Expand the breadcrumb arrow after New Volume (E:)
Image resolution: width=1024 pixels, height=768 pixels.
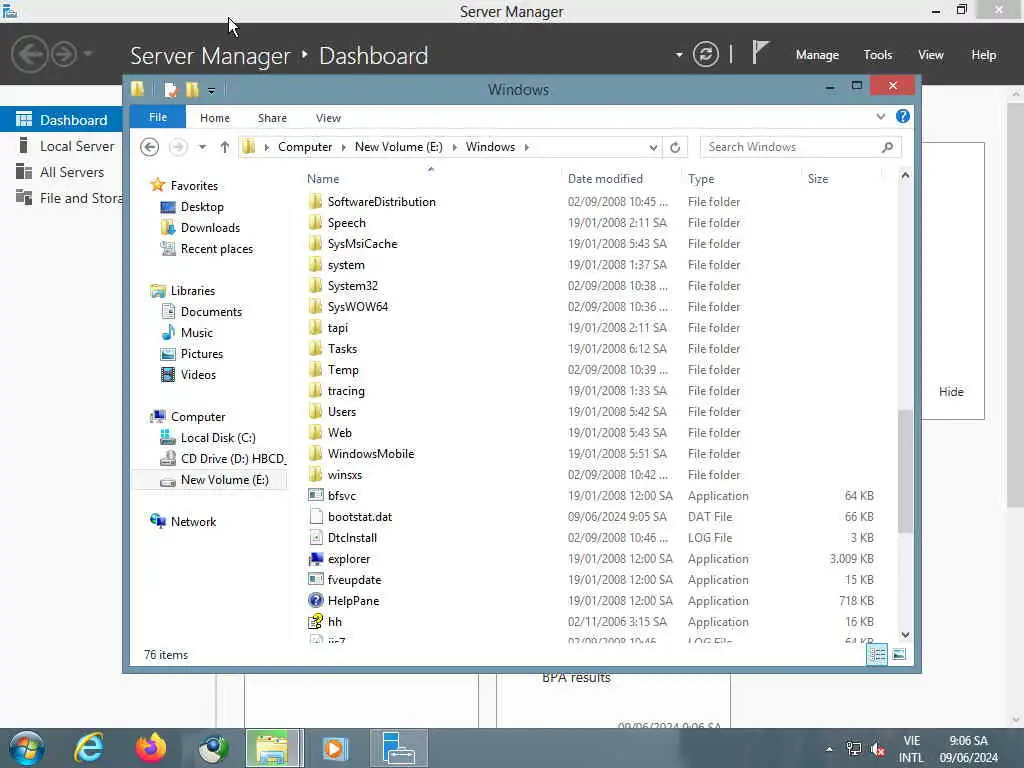pyautogui.click(x=455, y=148)
